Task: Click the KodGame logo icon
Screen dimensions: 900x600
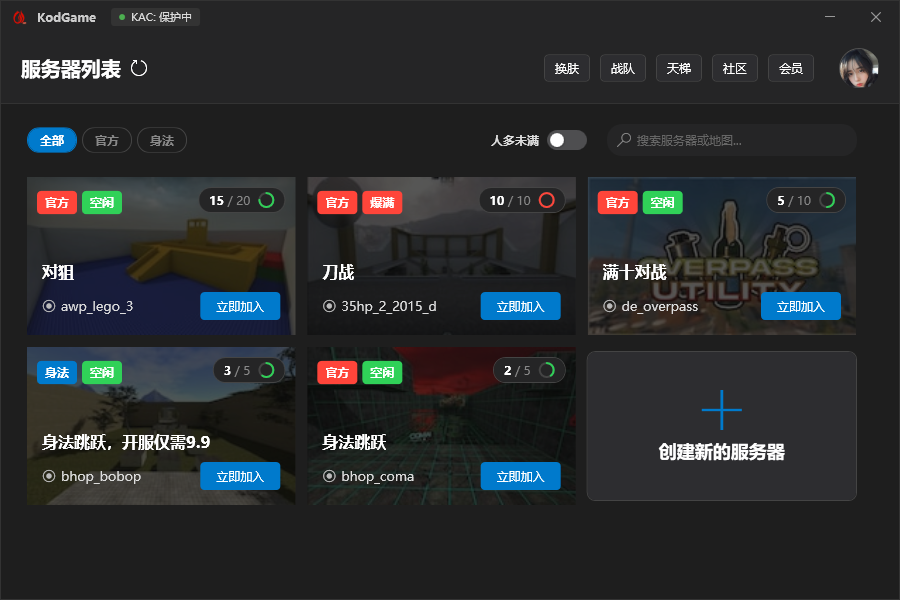Action: tap(18, 17)
